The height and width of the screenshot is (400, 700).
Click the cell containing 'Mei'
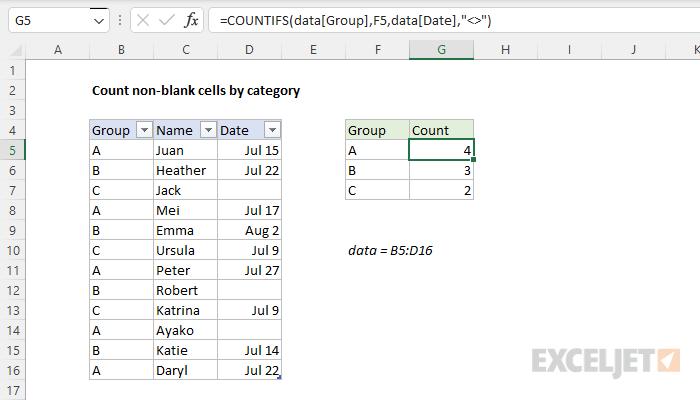pyautogui.click(x=186, y=210)
